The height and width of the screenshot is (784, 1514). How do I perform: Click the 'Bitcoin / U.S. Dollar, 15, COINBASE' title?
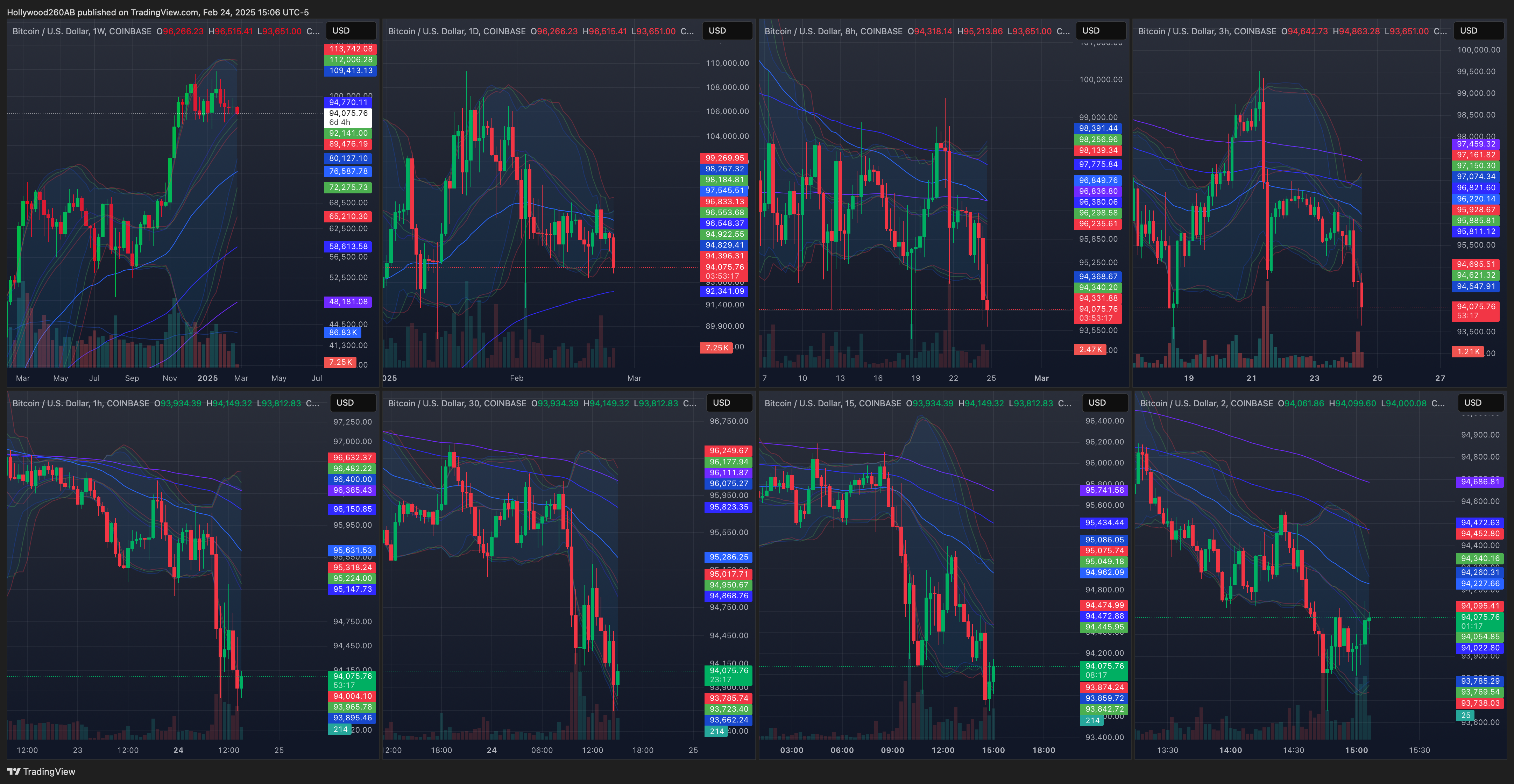(x=833, y=403)
